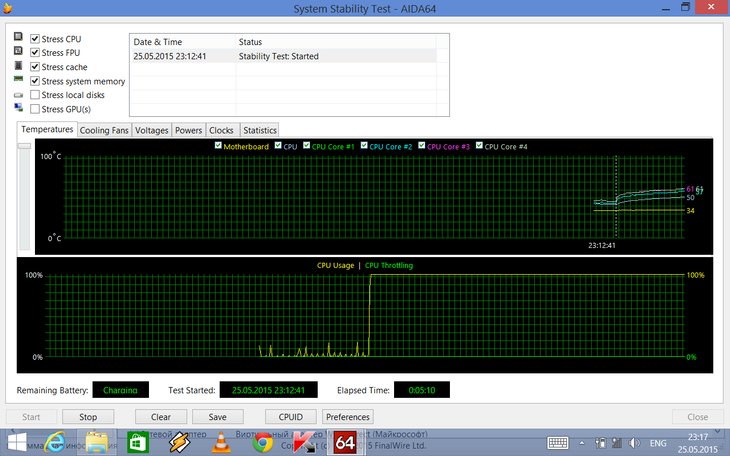Click the AIDA64 flame icon in title bar
The image size is (730, 456).
point(7,8)
